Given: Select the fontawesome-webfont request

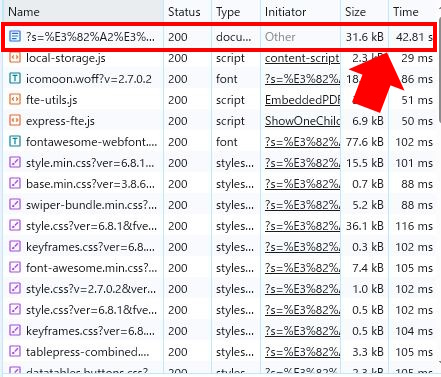Looking at the screenshot, I should pos(91,142).
